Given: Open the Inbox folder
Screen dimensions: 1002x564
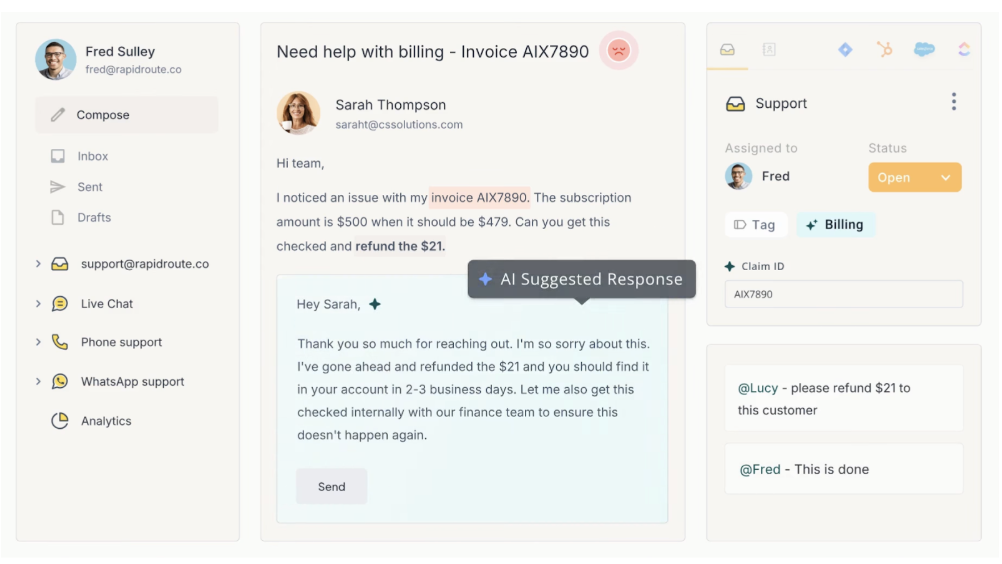Looking at the screenshot, I should [x=93, y=156].
